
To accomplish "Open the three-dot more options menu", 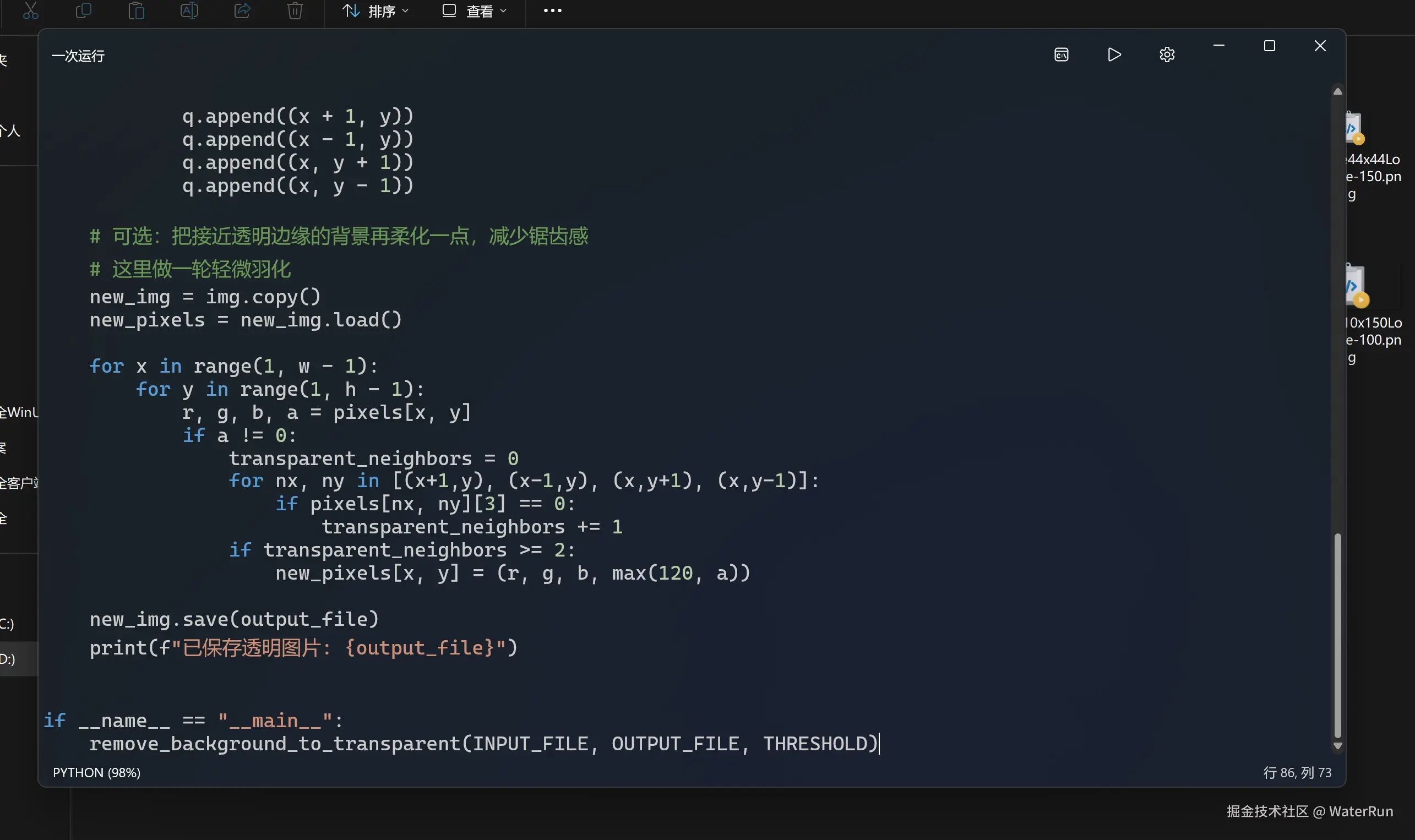I will (x=552, y=11).
